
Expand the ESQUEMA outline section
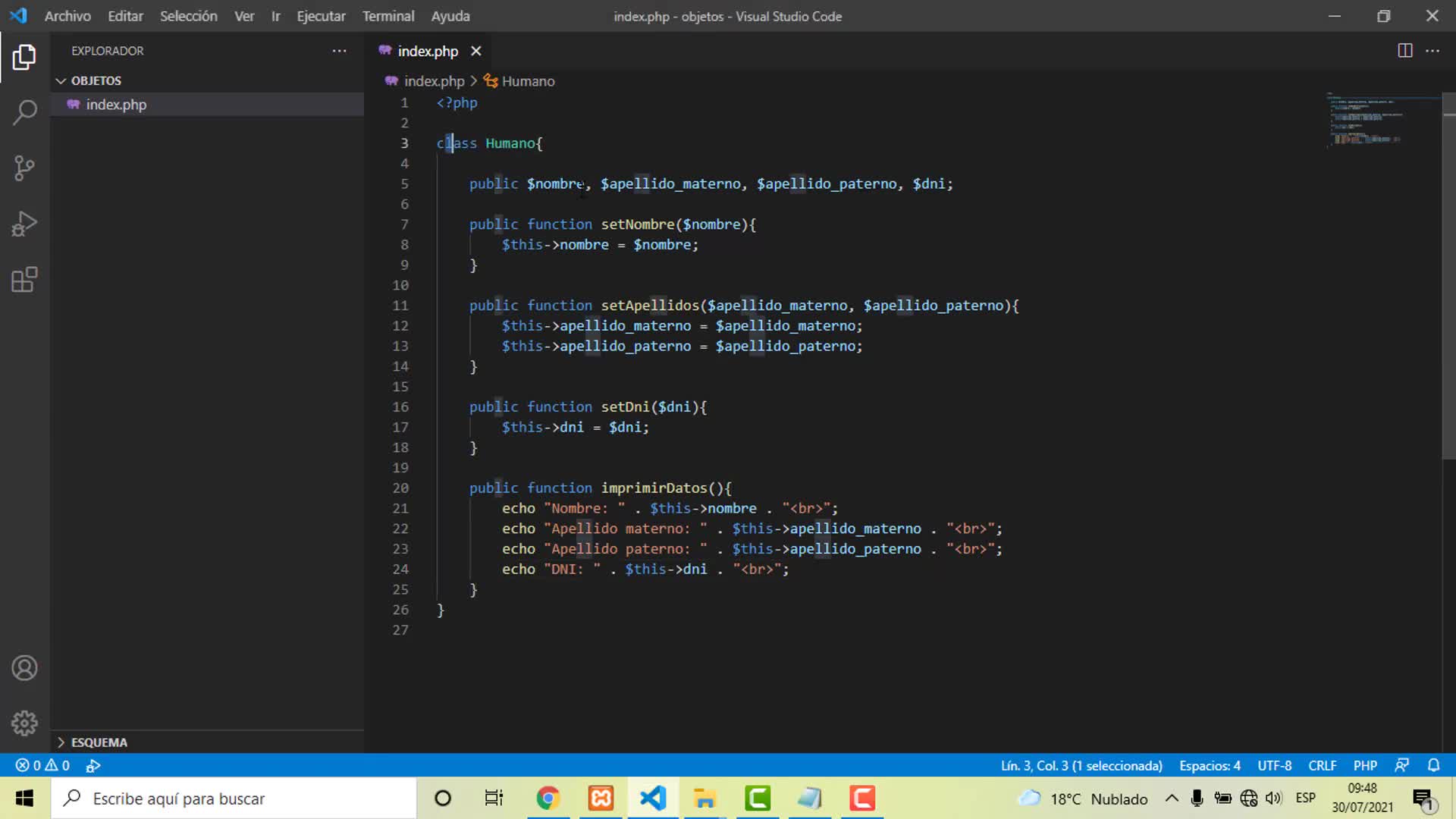click(99, 742)
